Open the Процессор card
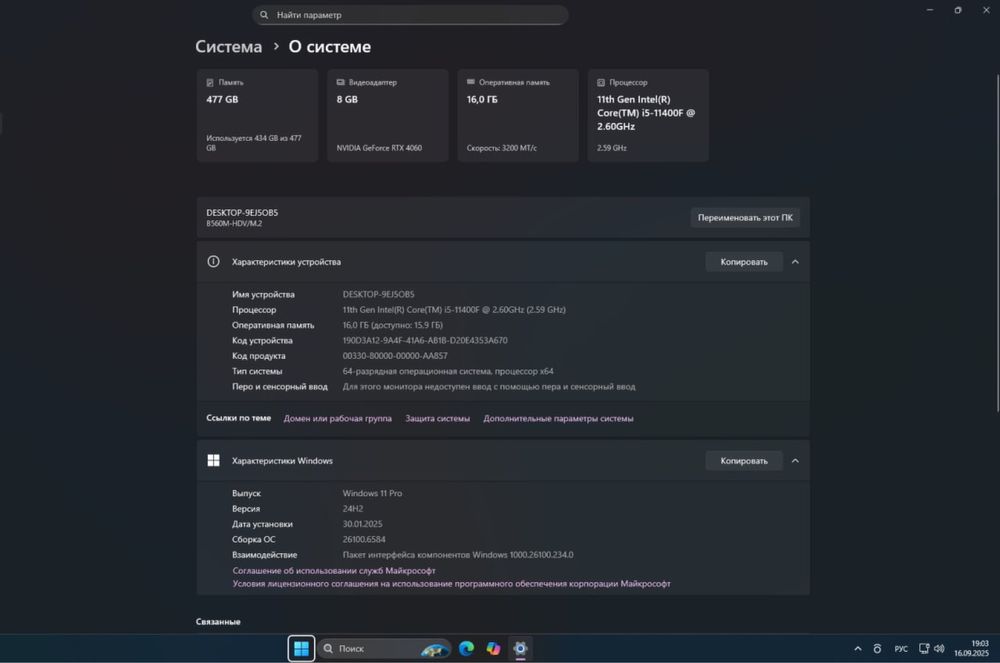Screen dimensions: 1000x663 coord(648,115)
